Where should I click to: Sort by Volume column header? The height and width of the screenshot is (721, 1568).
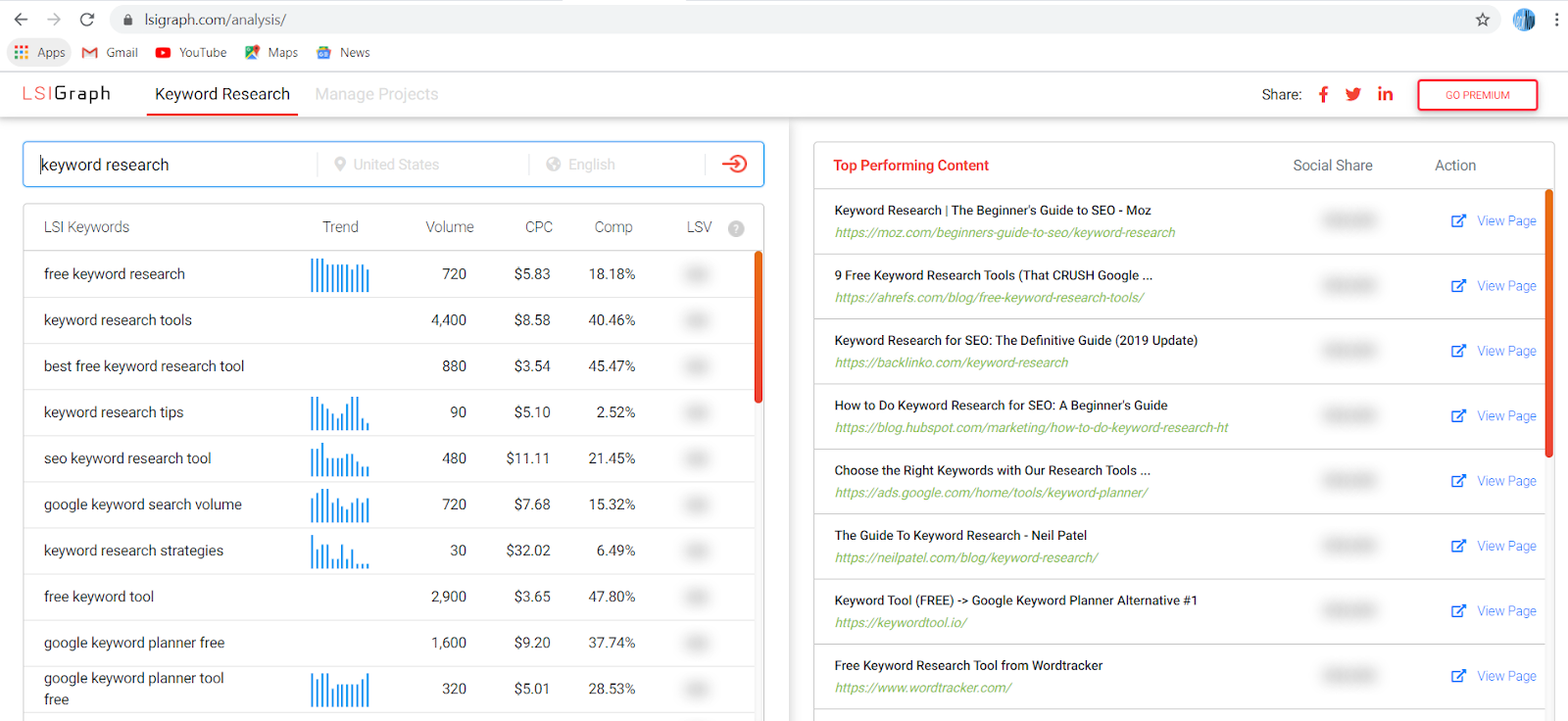click(450, 227)
